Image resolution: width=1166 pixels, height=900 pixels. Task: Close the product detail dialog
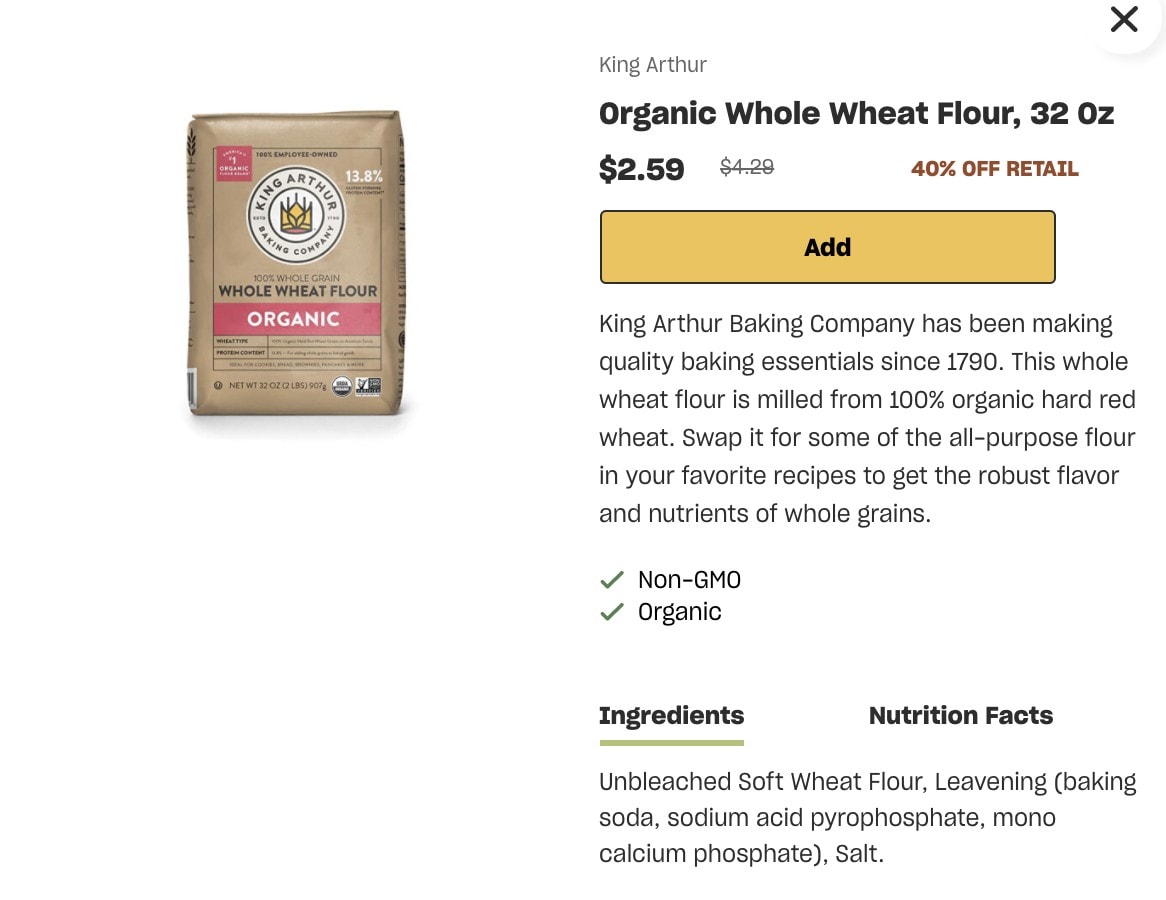(1124, 19)
